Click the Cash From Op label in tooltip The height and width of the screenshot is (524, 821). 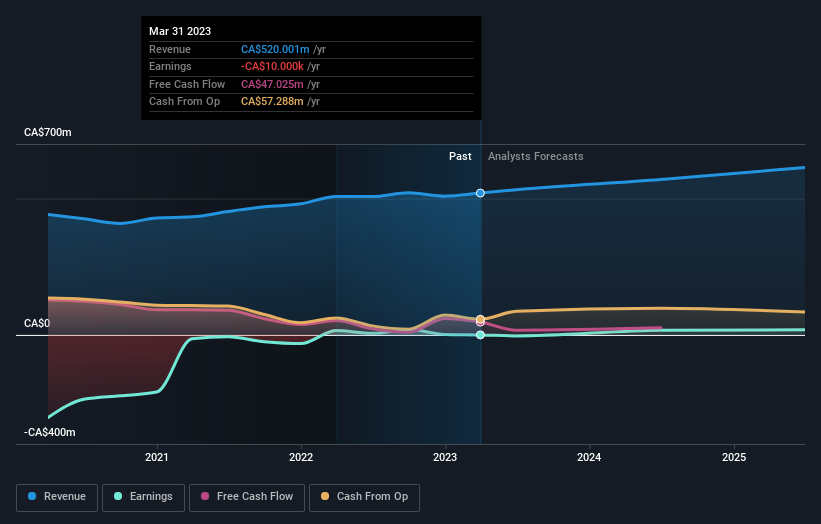(x=184, y=102)
